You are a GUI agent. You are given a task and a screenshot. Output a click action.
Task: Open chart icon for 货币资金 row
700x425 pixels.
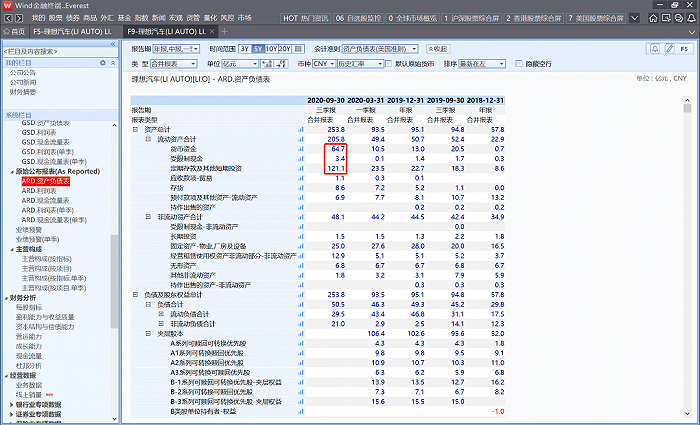pyautogui.click(x=300, y=149)
